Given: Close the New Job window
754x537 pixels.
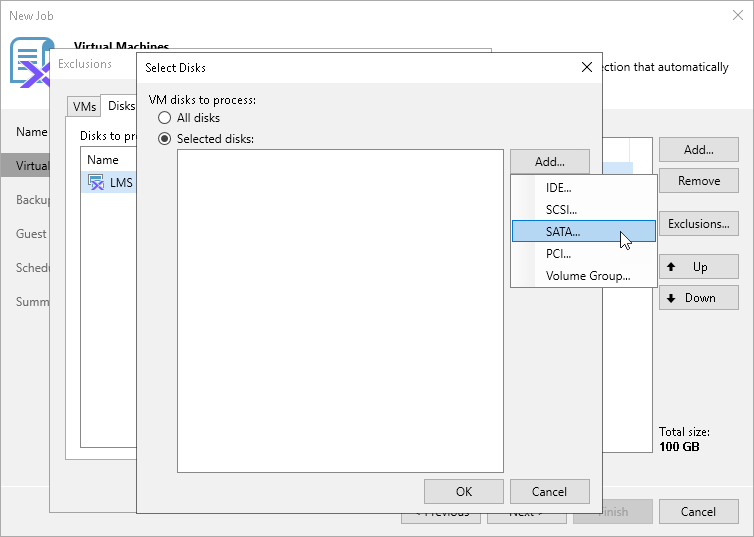Looking at the screenshot, I should coord(738,15).
